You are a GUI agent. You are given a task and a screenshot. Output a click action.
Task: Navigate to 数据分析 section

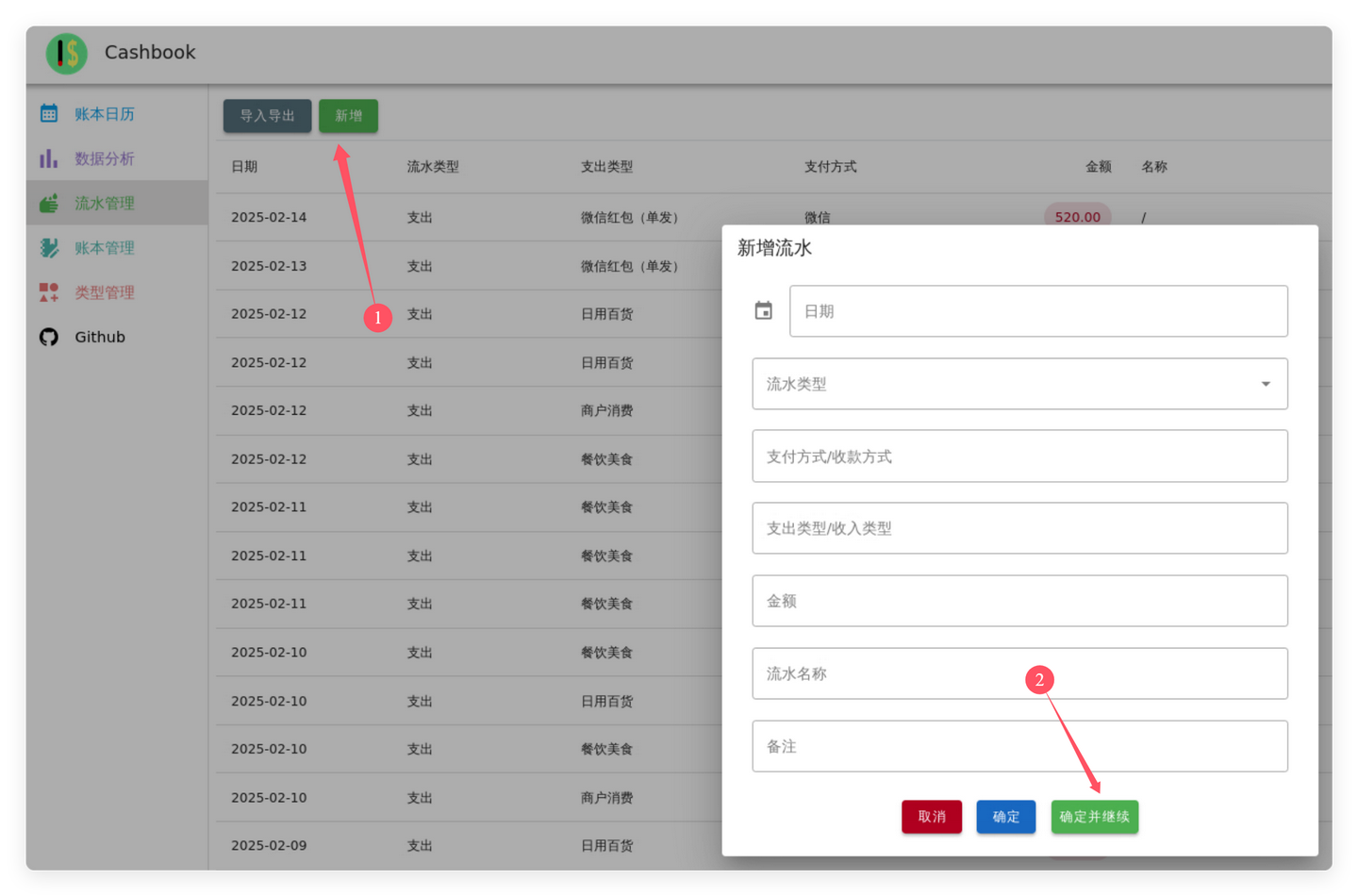[104, 158]
